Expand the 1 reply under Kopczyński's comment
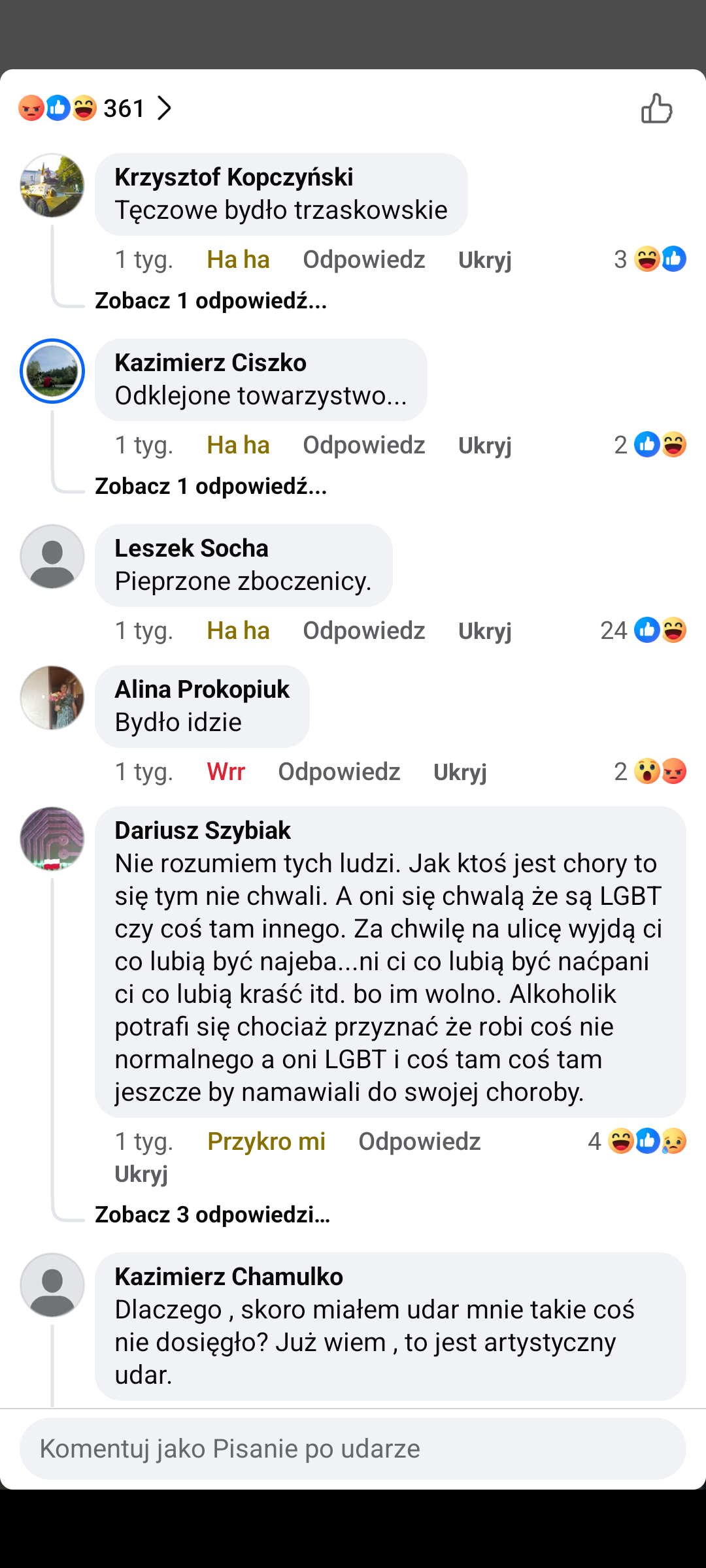The width and height of the screenshot is (706, 1568). (210, 301)
